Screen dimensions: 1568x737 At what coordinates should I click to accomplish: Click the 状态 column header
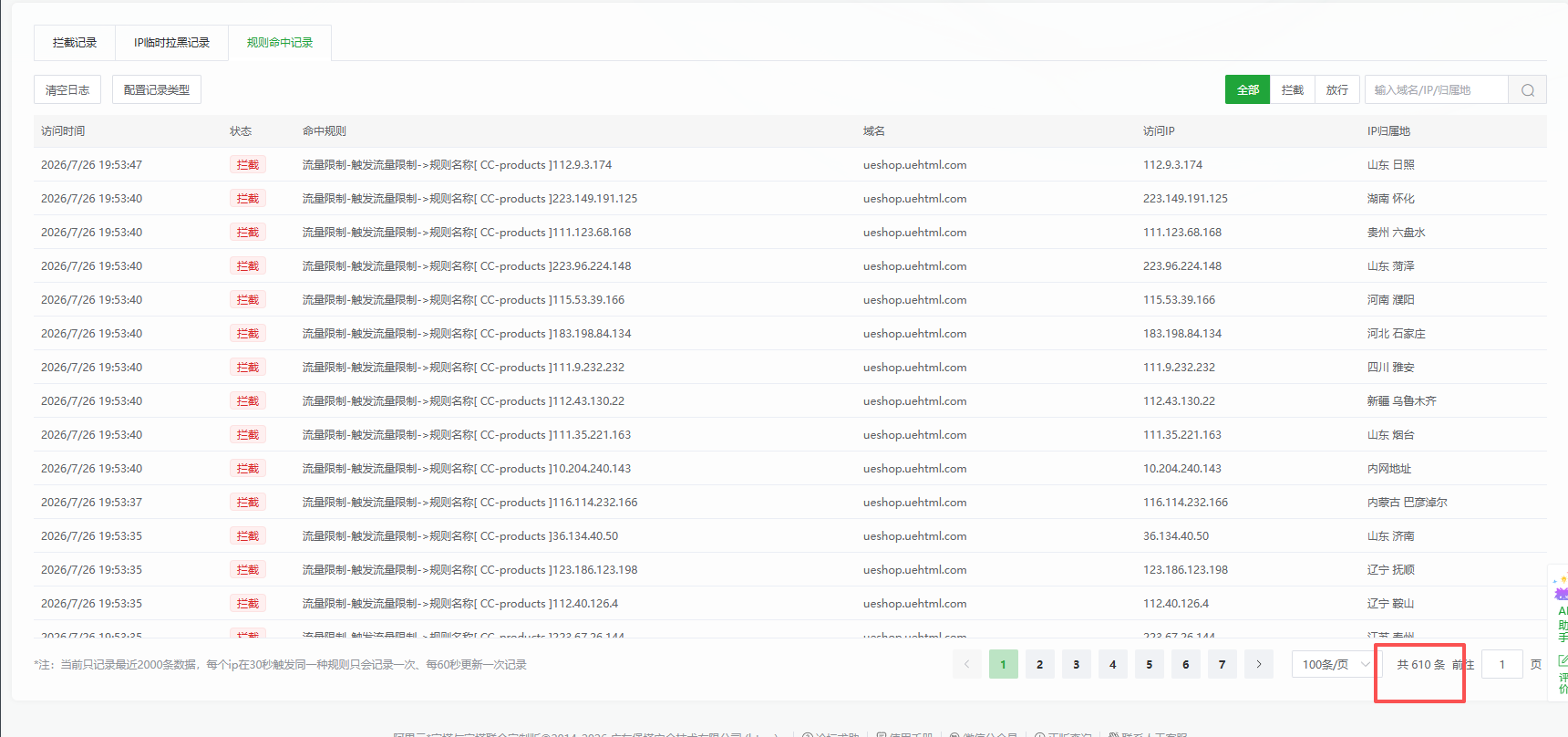[241, 131]
